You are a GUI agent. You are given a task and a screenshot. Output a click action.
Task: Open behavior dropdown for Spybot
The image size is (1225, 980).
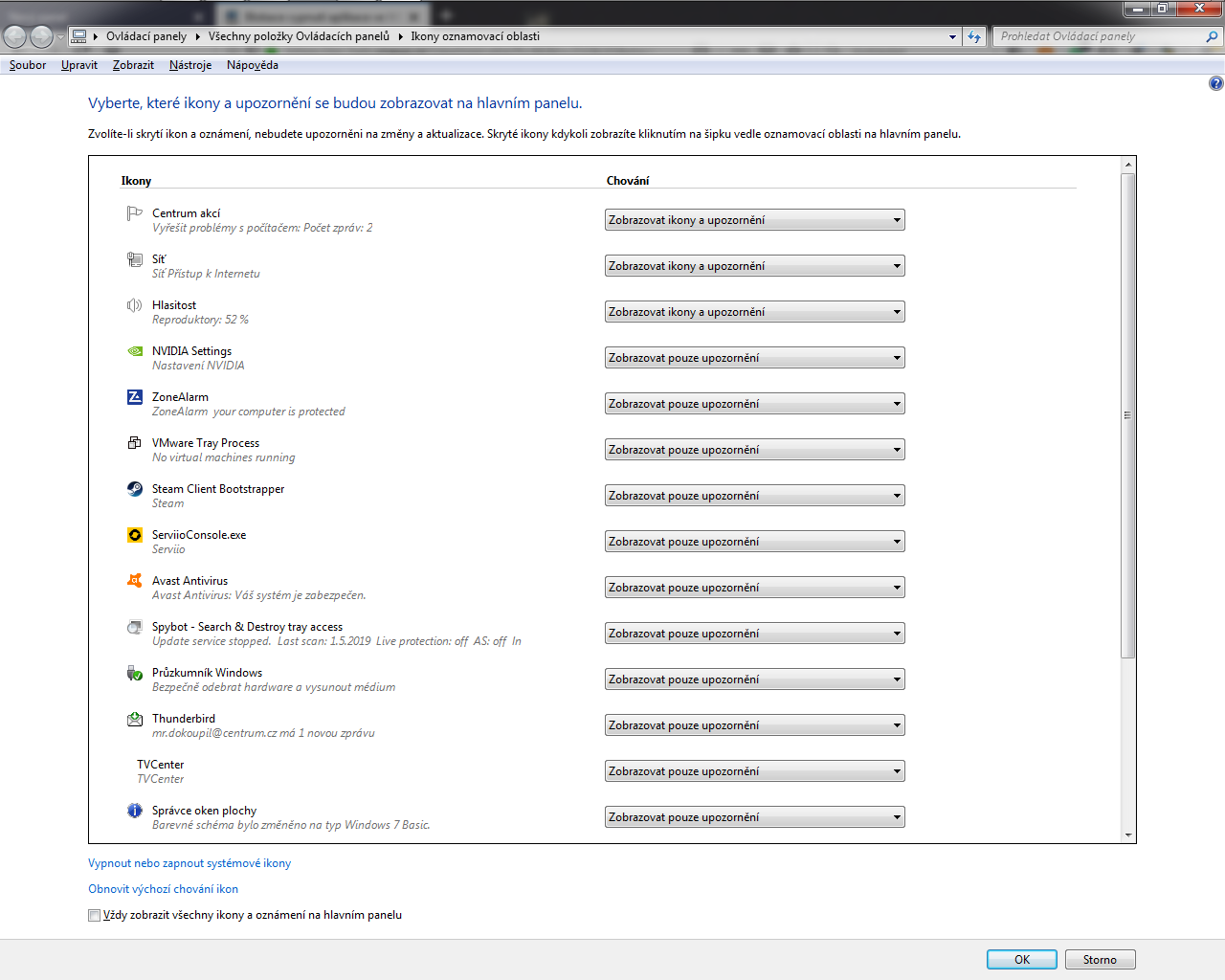click(x=755, y=634)
